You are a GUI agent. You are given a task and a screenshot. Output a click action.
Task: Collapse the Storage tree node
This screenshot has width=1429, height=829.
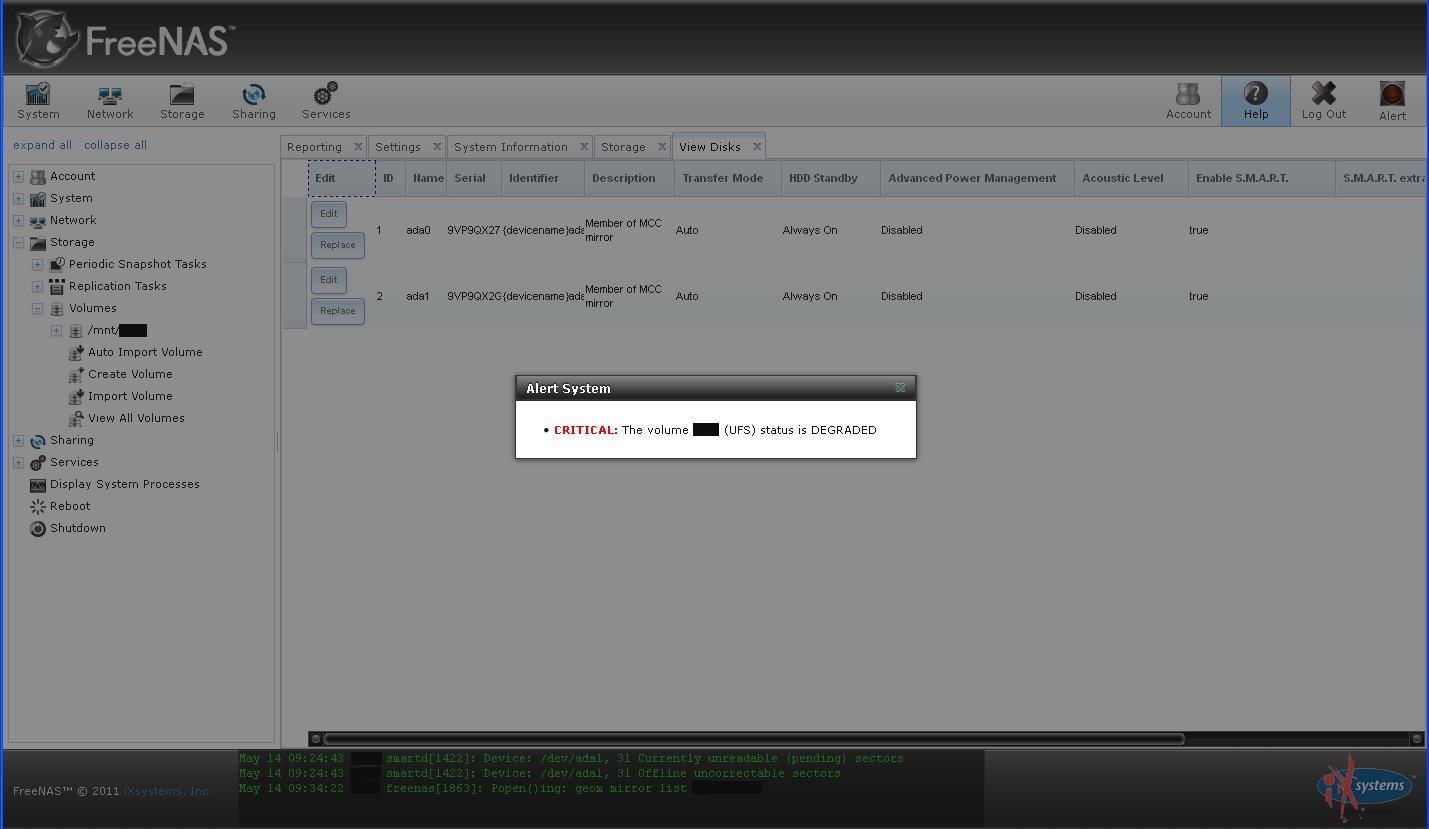pos(18,243)
